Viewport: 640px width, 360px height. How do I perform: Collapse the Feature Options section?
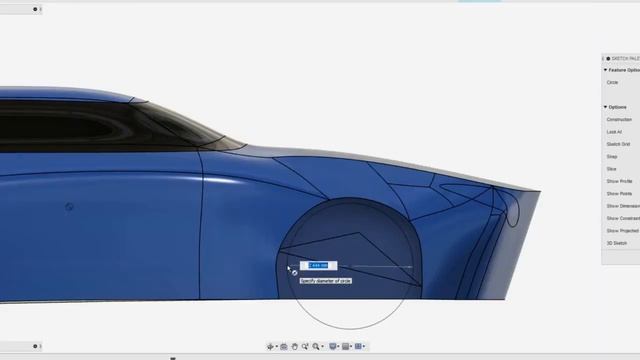tap(605, 70)
